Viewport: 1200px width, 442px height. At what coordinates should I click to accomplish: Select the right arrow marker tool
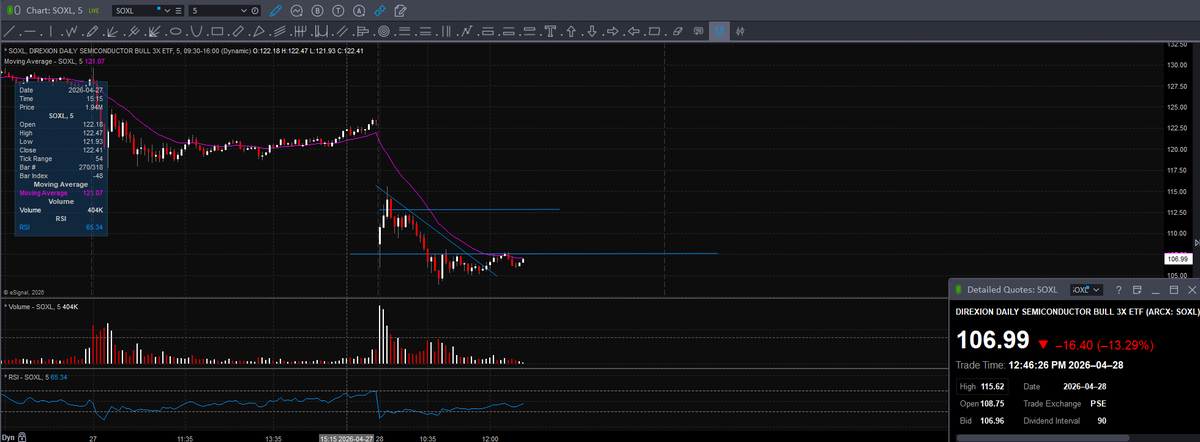click(612, 31)
